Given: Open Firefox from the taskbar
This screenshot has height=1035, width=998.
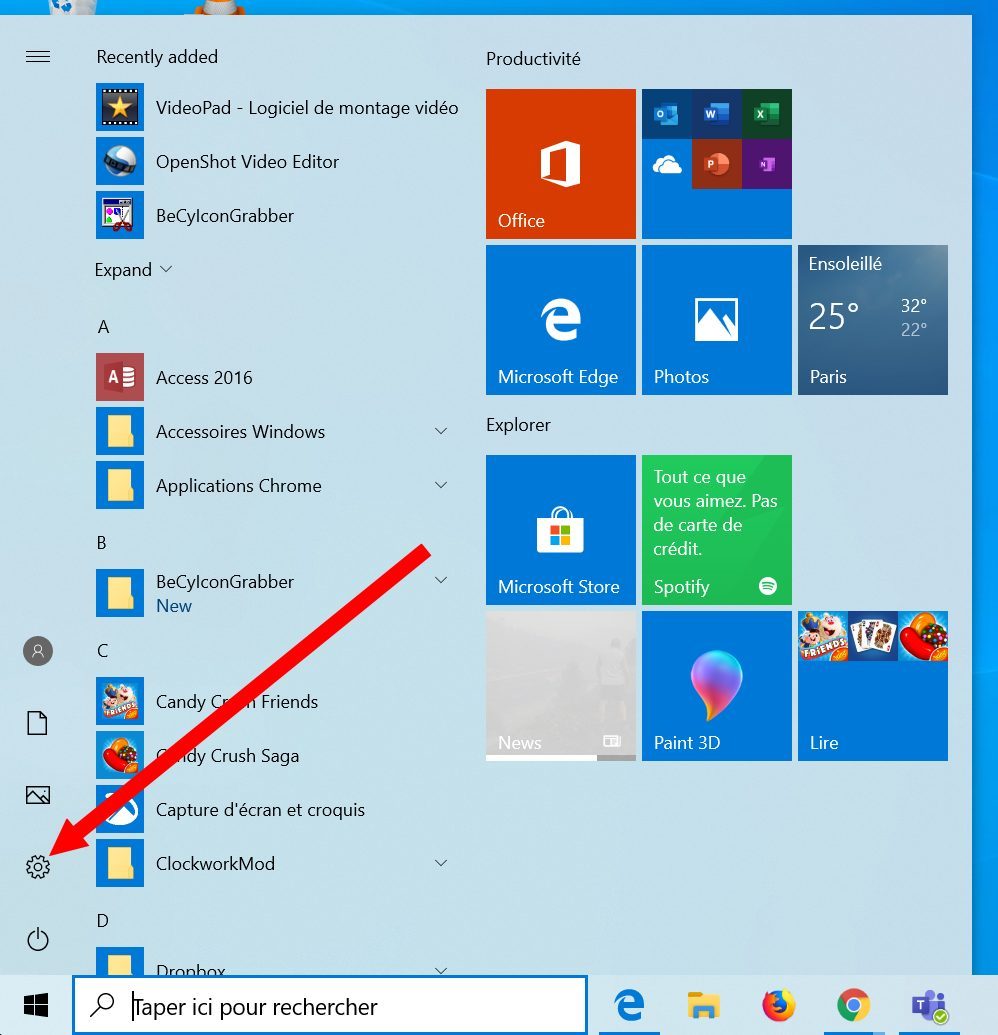Looking at the screenshot, I should coord(779,1005).
